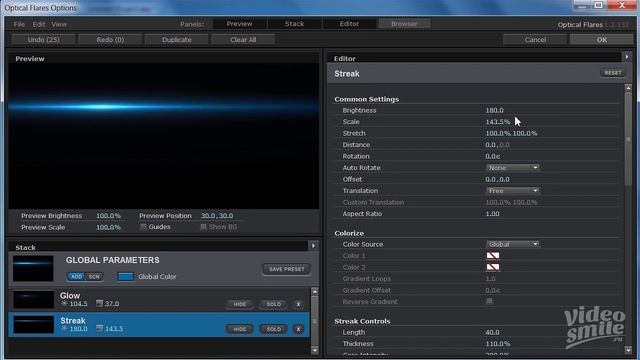
Task: Toggle the Editor panel tab
Action: (x=349, y=24)
